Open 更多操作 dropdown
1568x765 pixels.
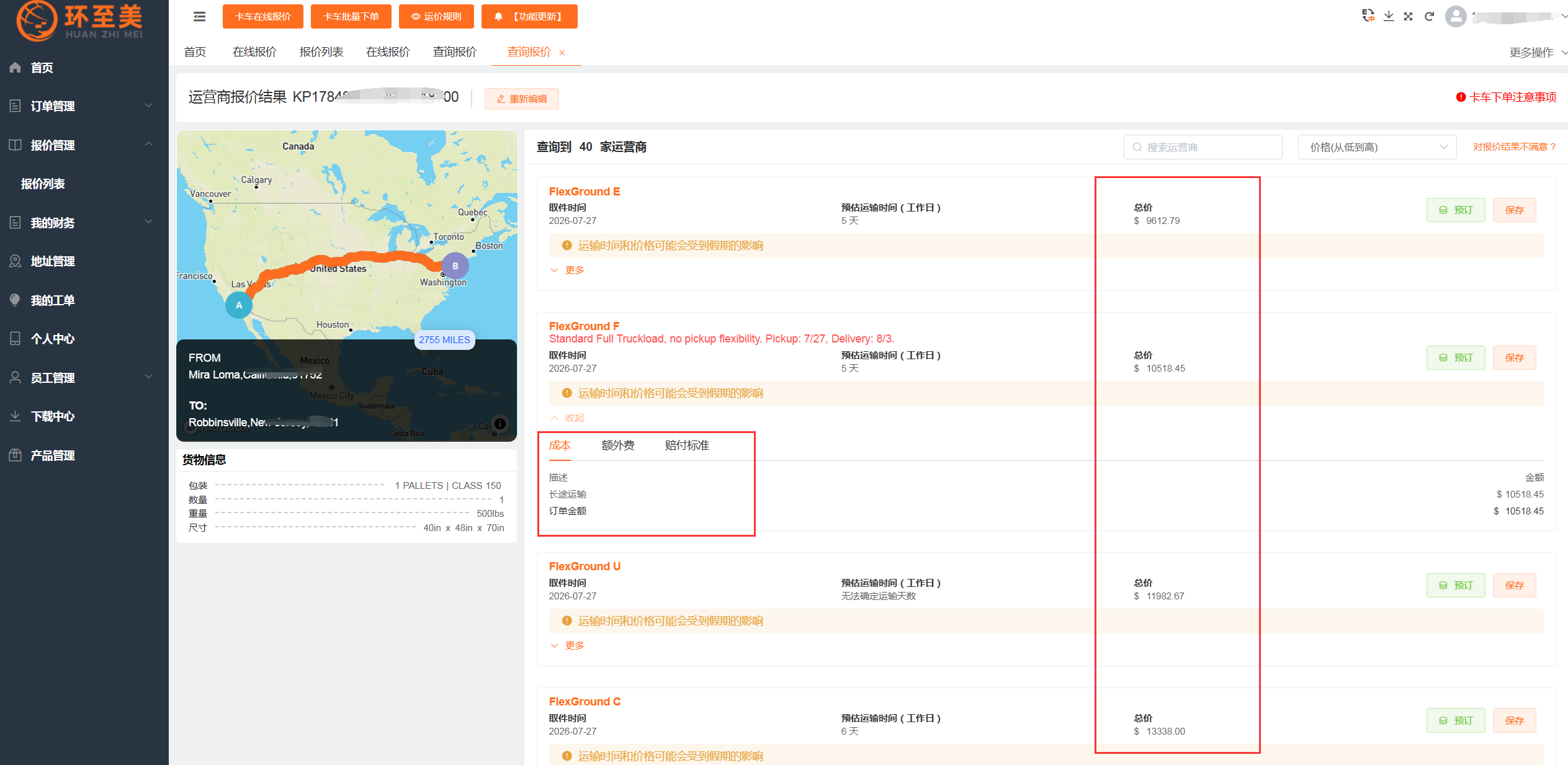[x=1537, y=53]
